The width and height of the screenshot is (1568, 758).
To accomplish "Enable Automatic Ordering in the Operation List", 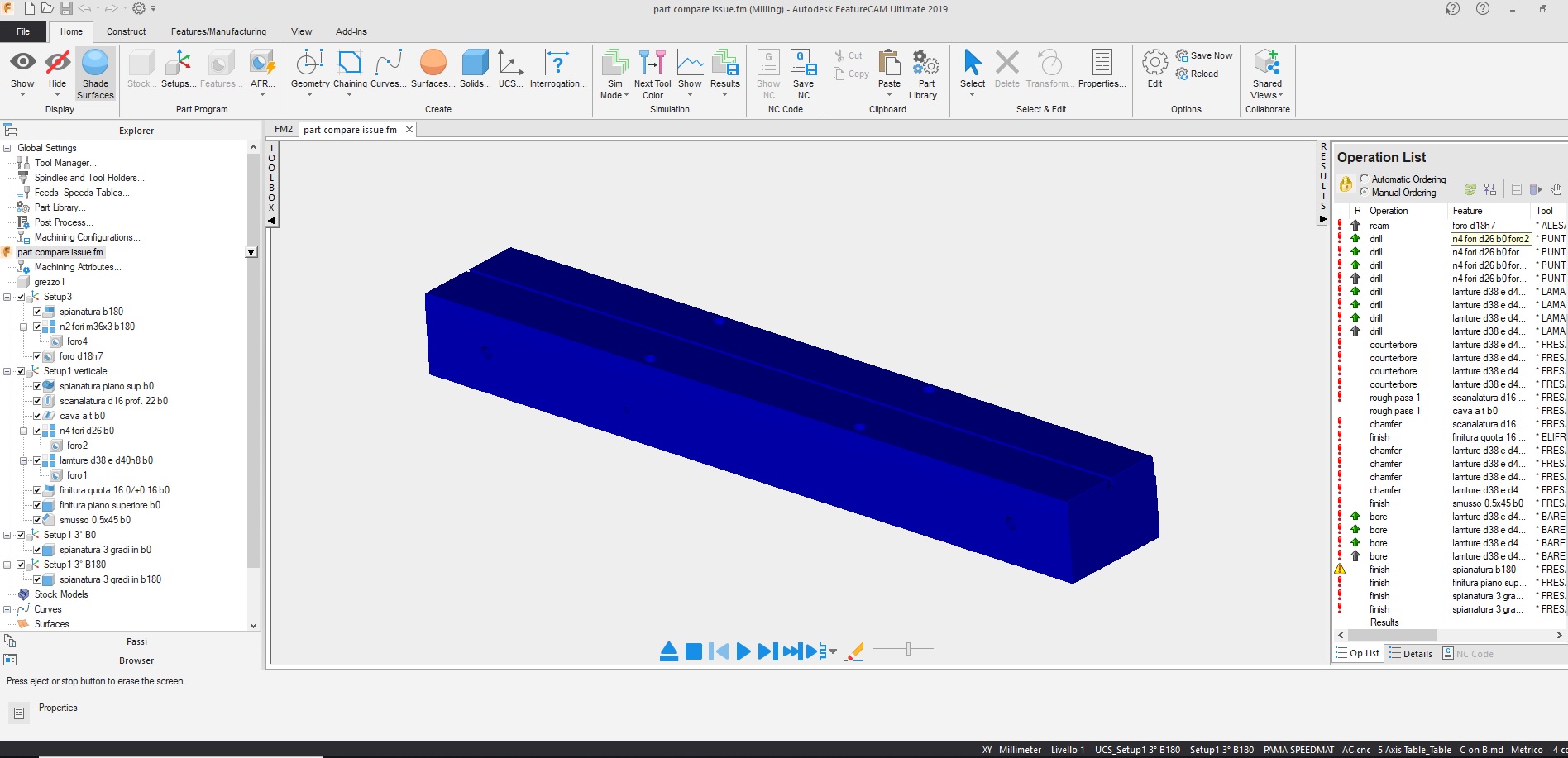I will point(1365,179).
